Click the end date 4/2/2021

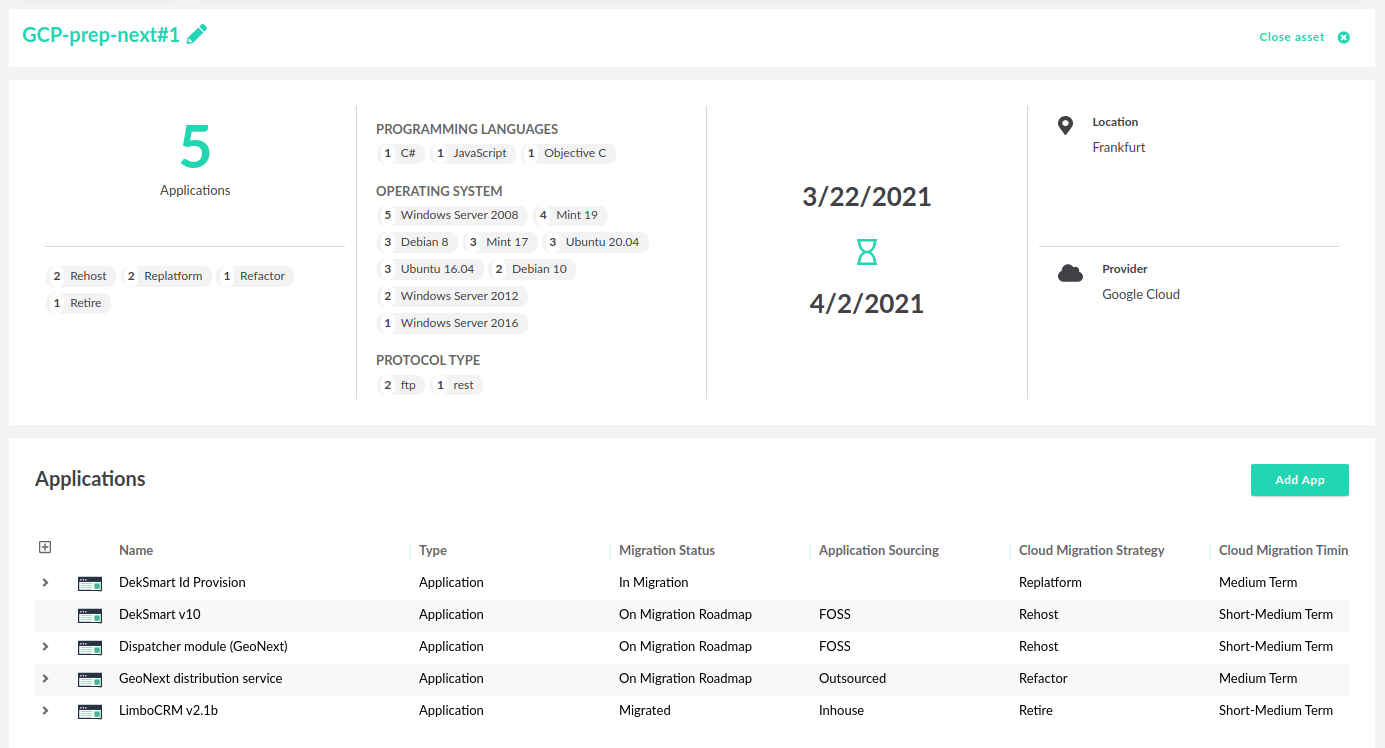pyautogui.click(x=867, y=303)
